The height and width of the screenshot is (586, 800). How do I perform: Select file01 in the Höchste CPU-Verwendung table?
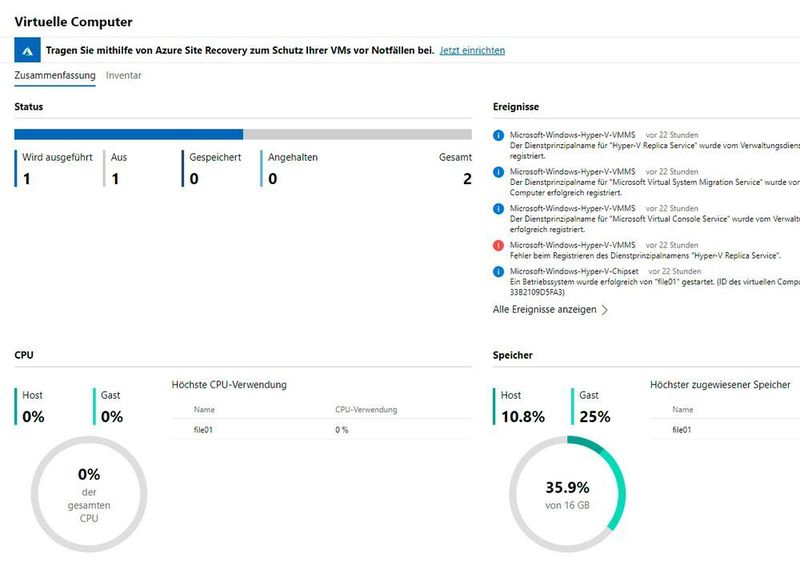point(202,431)
